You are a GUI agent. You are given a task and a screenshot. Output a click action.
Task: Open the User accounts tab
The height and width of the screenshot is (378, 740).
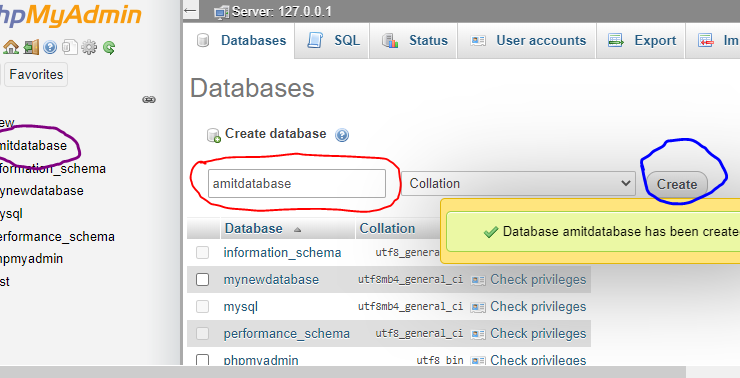[528, 41]
